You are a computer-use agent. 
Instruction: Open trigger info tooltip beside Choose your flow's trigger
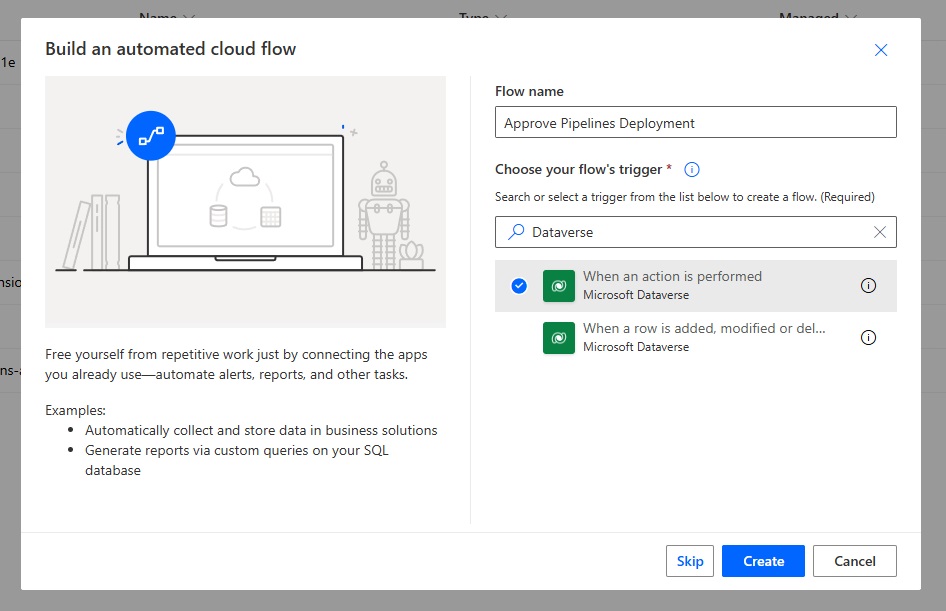[691, 169]
